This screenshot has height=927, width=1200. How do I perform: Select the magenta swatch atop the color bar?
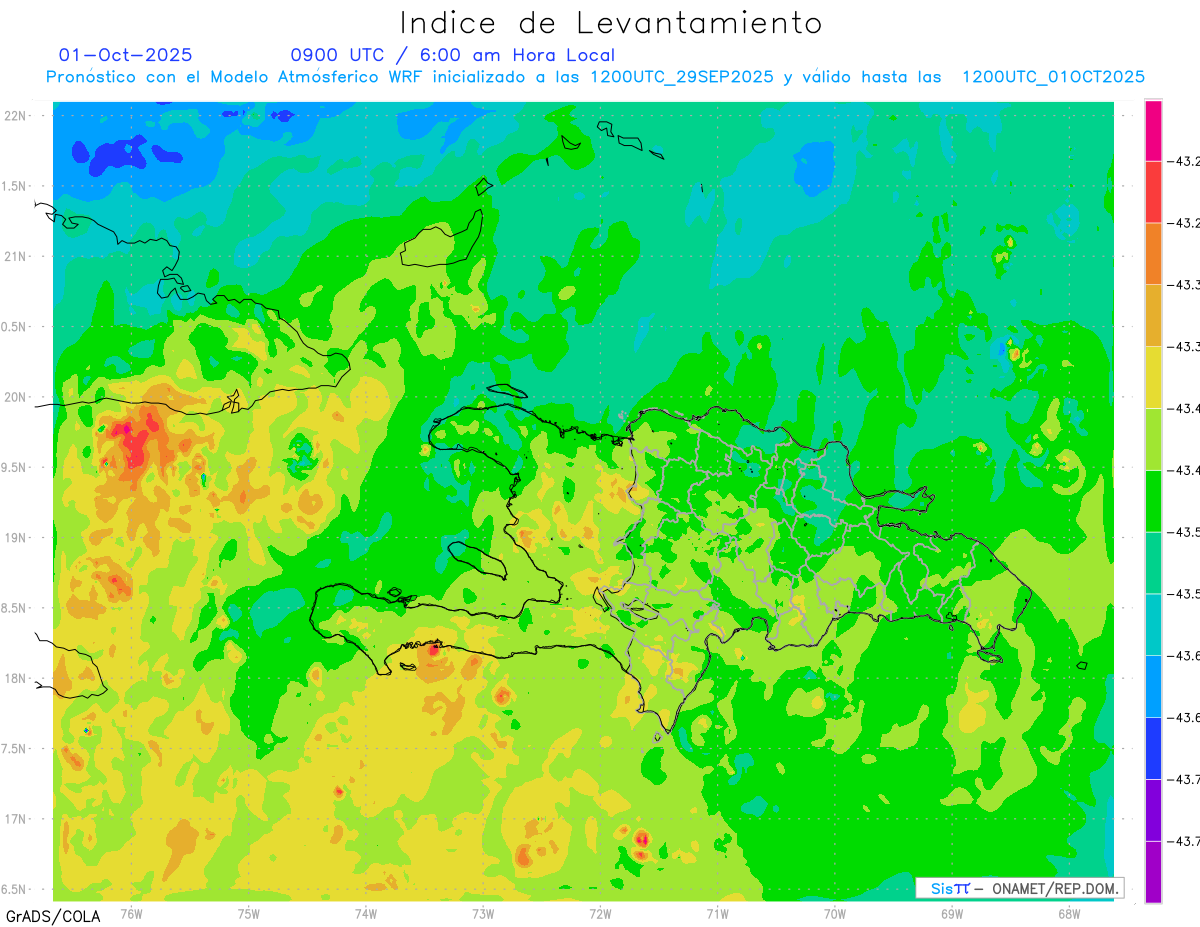coord(1153,130)
